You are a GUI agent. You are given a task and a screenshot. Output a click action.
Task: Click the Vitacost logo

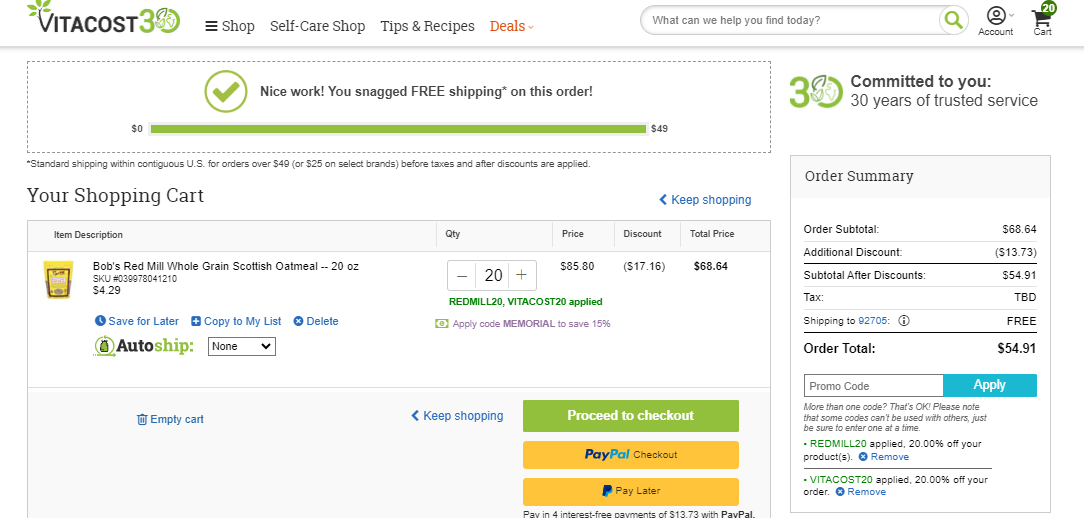coord(104,17)
